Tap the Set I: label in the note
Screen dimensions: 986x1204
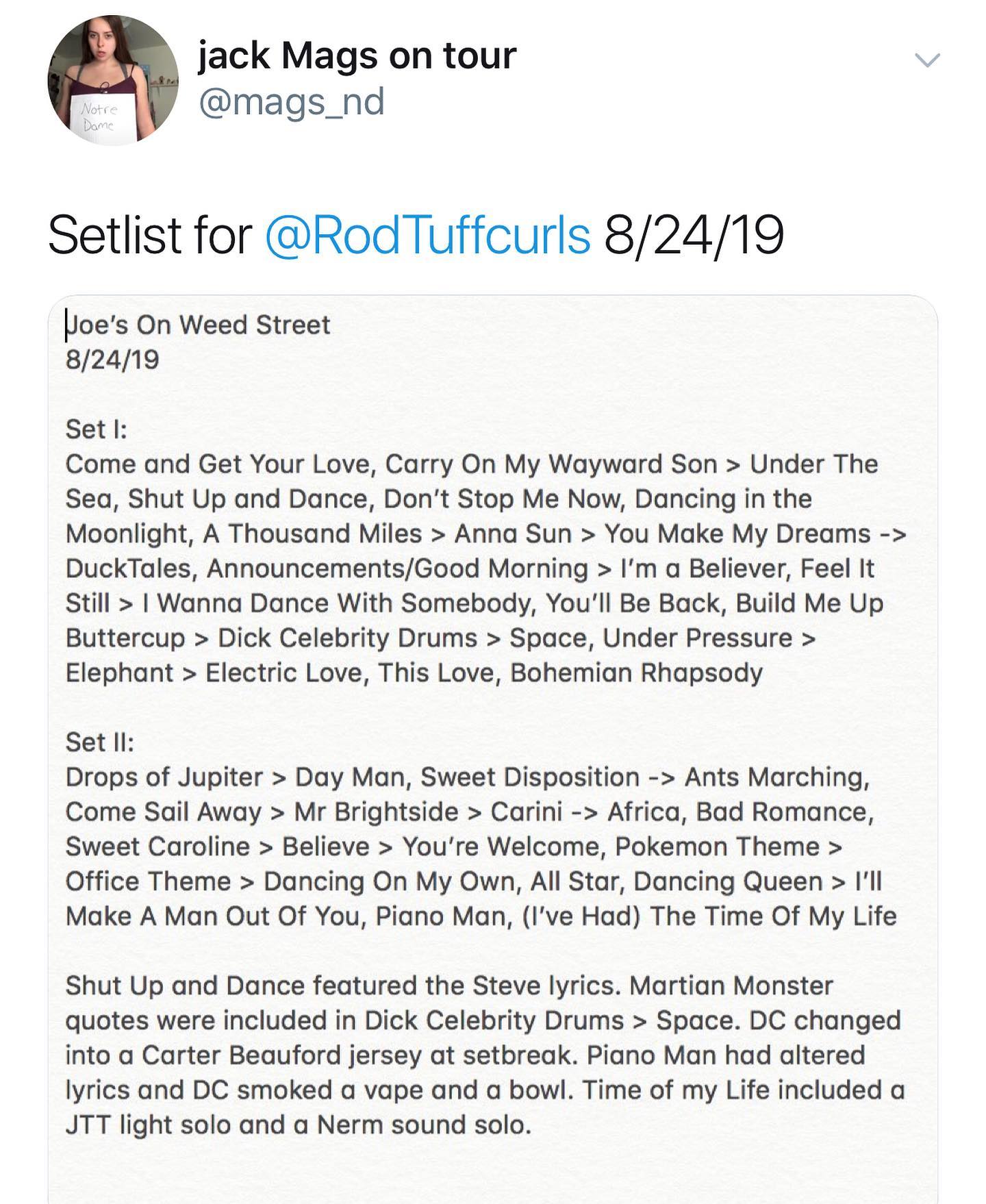click(97, 429)
